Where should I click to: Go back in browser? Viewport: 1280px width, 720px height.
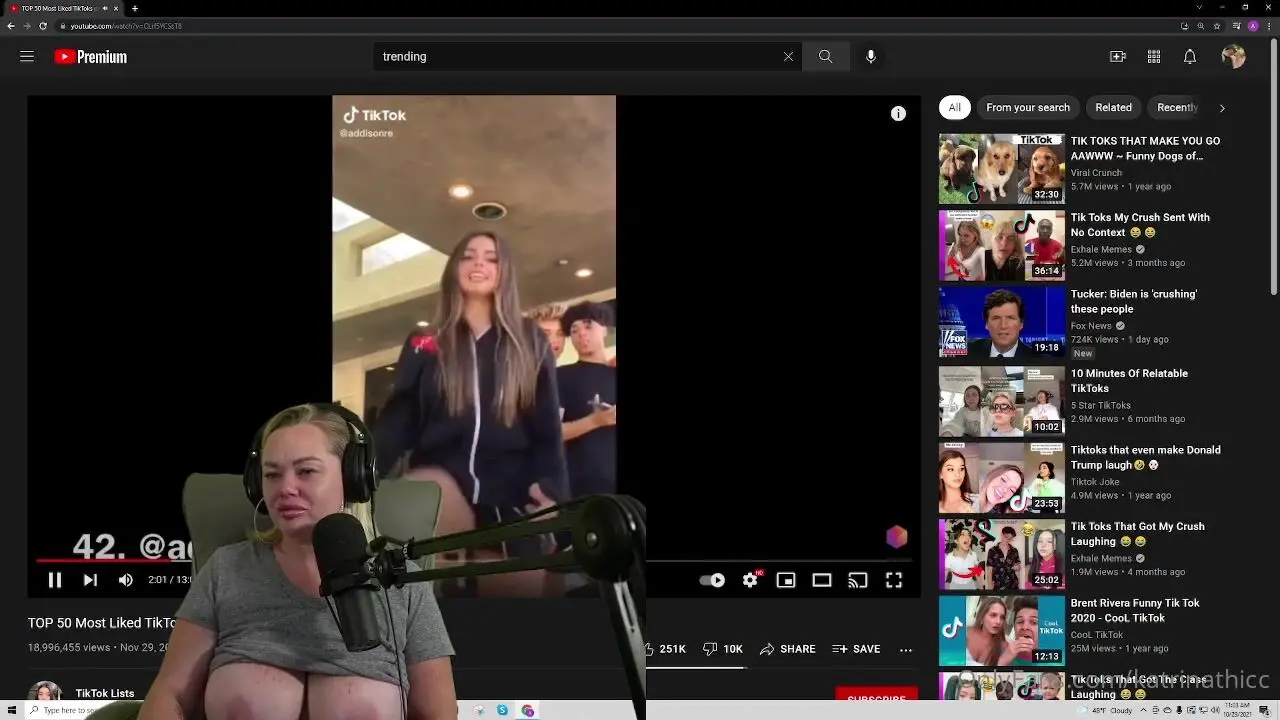[x=11, y=26]
